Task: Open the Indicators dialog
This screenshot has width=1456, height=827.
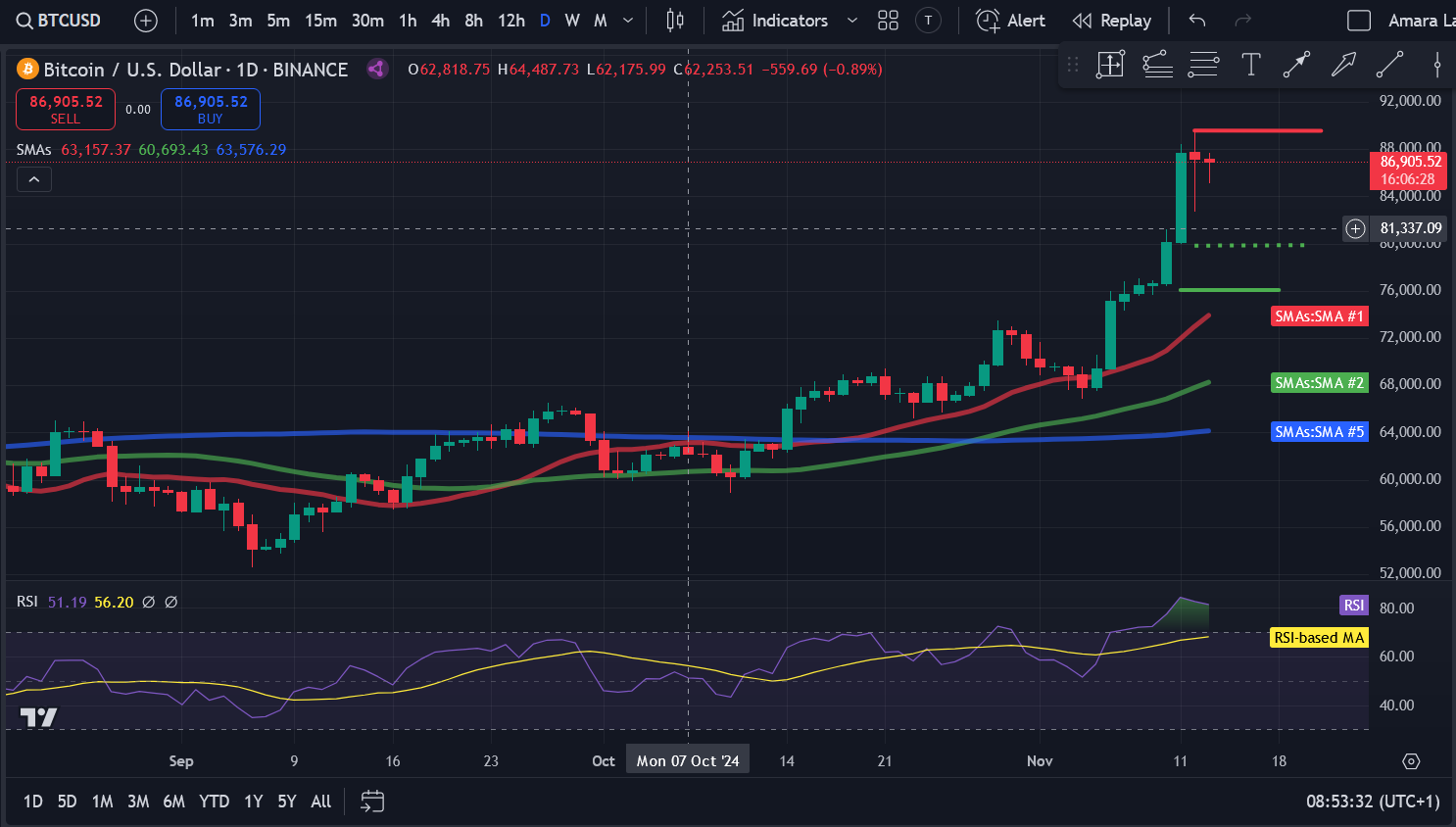Action: click(x=775, y=21)
